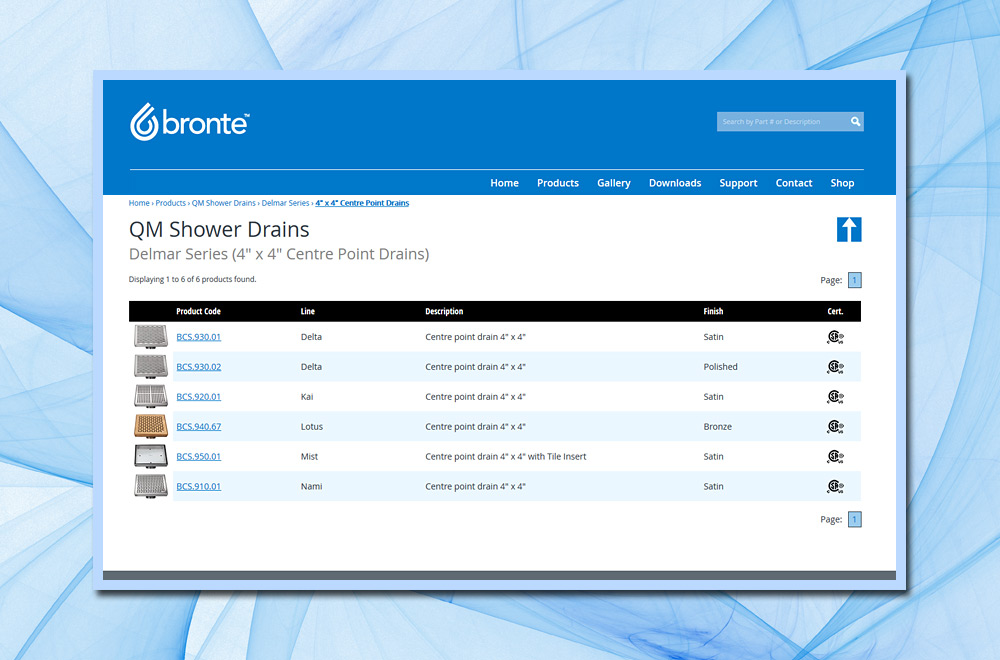The image size is (1000, 660).
Task: Click 4" x 4" Centre Point Drains breadcrumb
Action: pos(362,203)
